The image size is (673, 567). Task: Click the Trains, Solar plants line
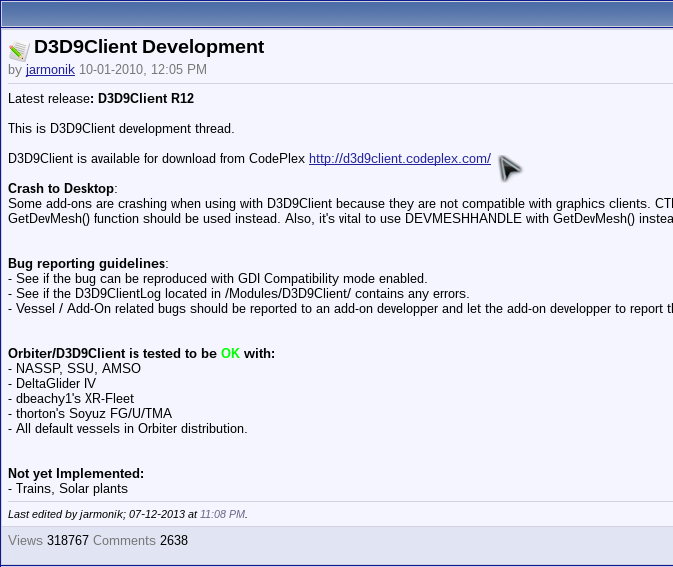[x=68, y=489]
